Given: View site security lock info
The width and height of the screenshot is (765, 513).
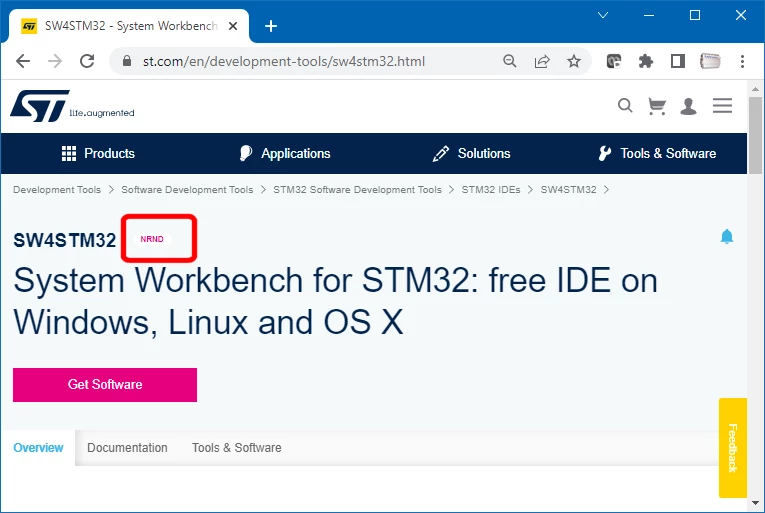Looking at the screenshot, I should [127, 61].
